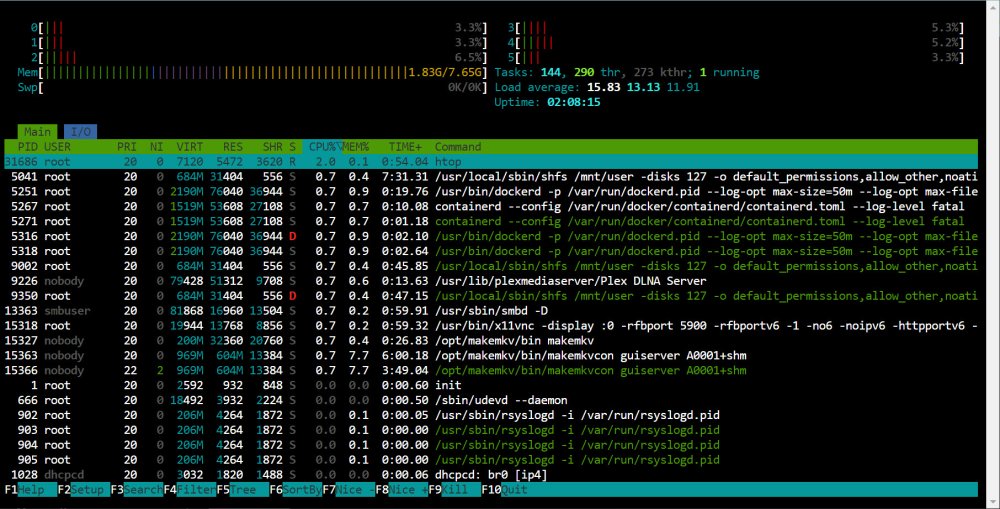Select dockerd thread row PID 5318
The width and height of the screenshot is (1000, 509).
pos(491,251)
